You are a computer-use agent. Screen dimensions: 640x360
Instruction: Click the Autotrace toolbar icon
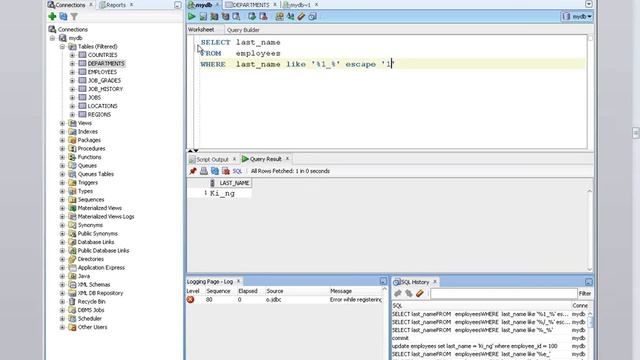(x=225, y=16)
